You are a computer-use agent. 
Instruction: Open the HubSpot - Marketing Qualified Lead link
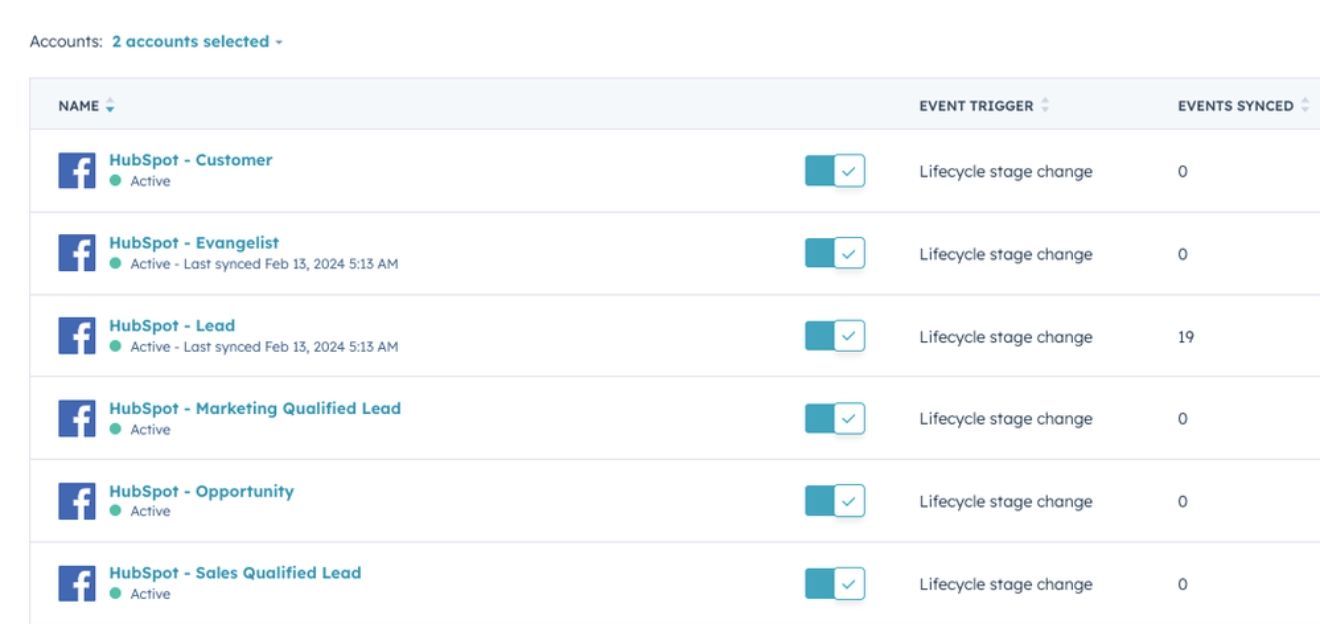[x=255, y=408]
